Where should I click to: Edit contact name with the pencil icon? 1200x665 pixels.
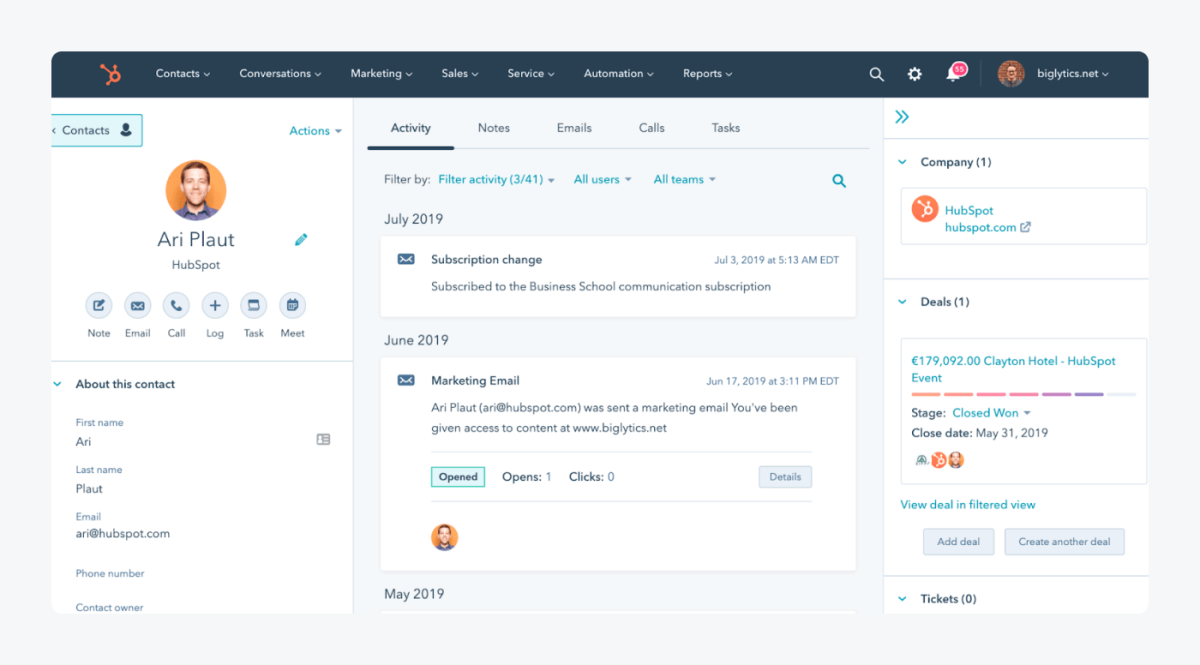click(x=301, y=239)
